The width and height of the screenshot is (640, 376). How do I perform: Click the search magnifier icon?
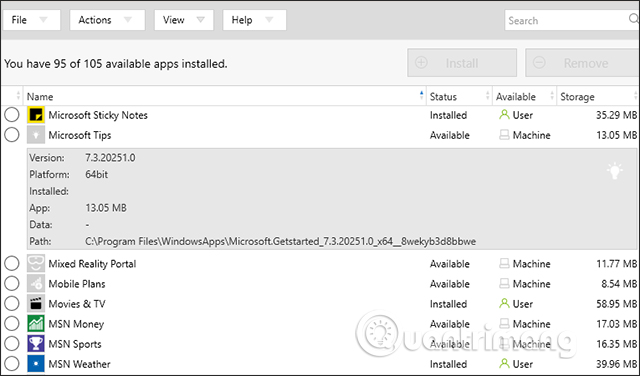[x=633, y=19]
